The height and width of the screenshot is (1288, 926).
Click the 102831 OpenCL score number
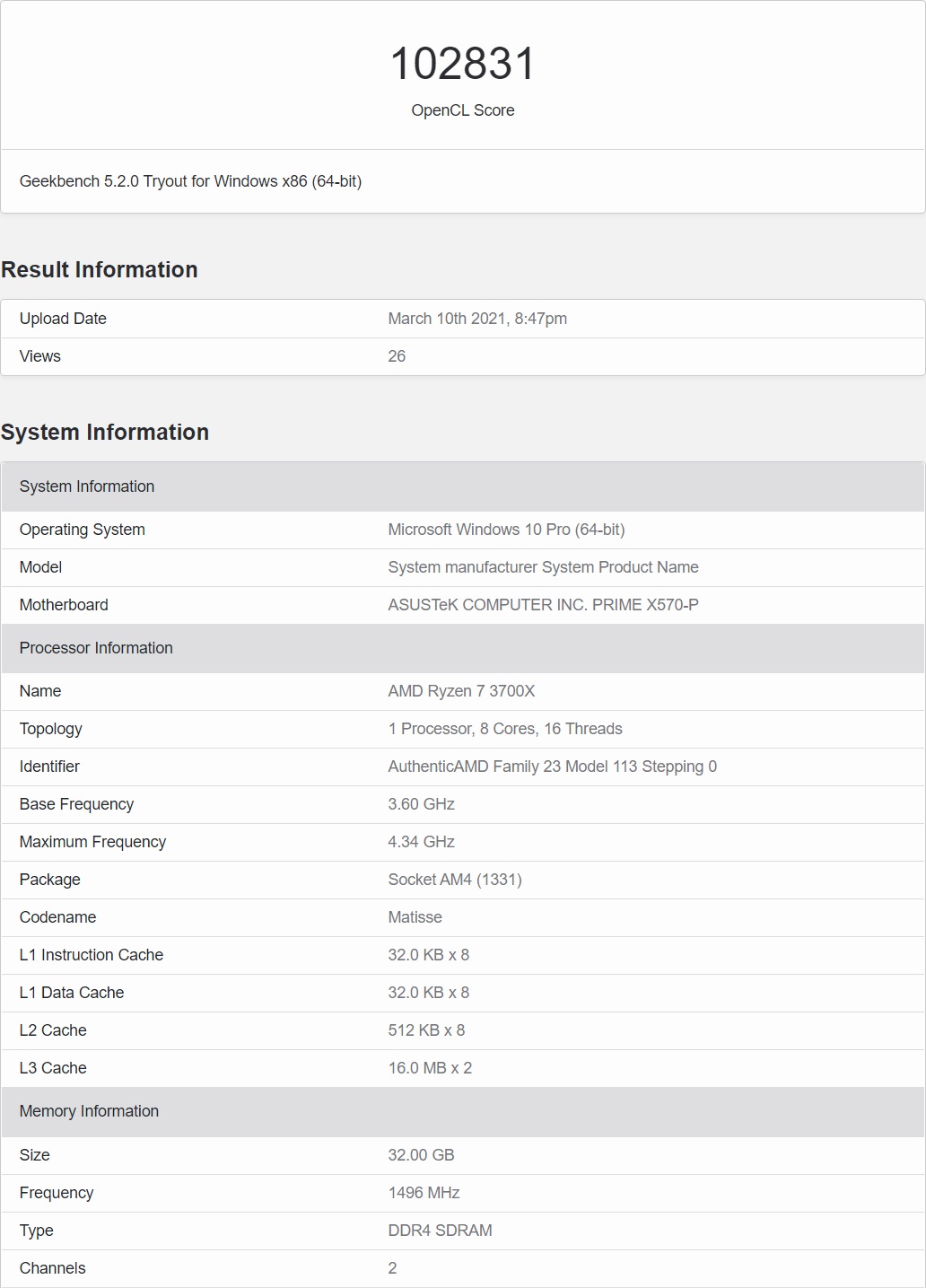tap(462, 65)
